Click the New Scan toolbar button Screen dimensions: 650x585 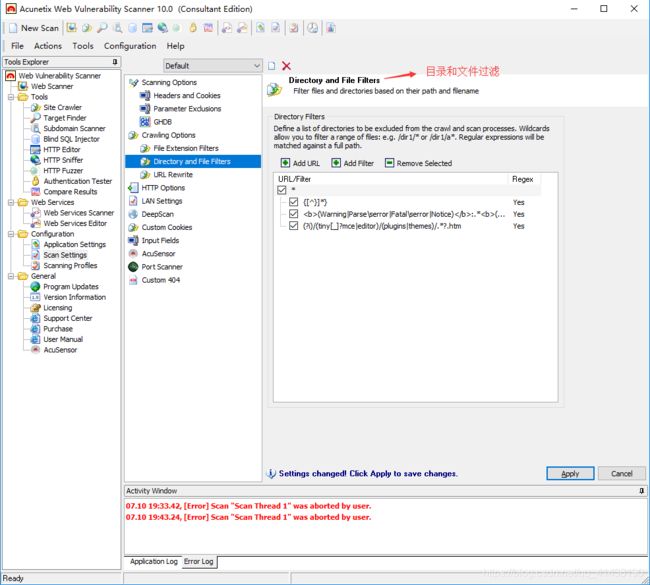(34, 28)
